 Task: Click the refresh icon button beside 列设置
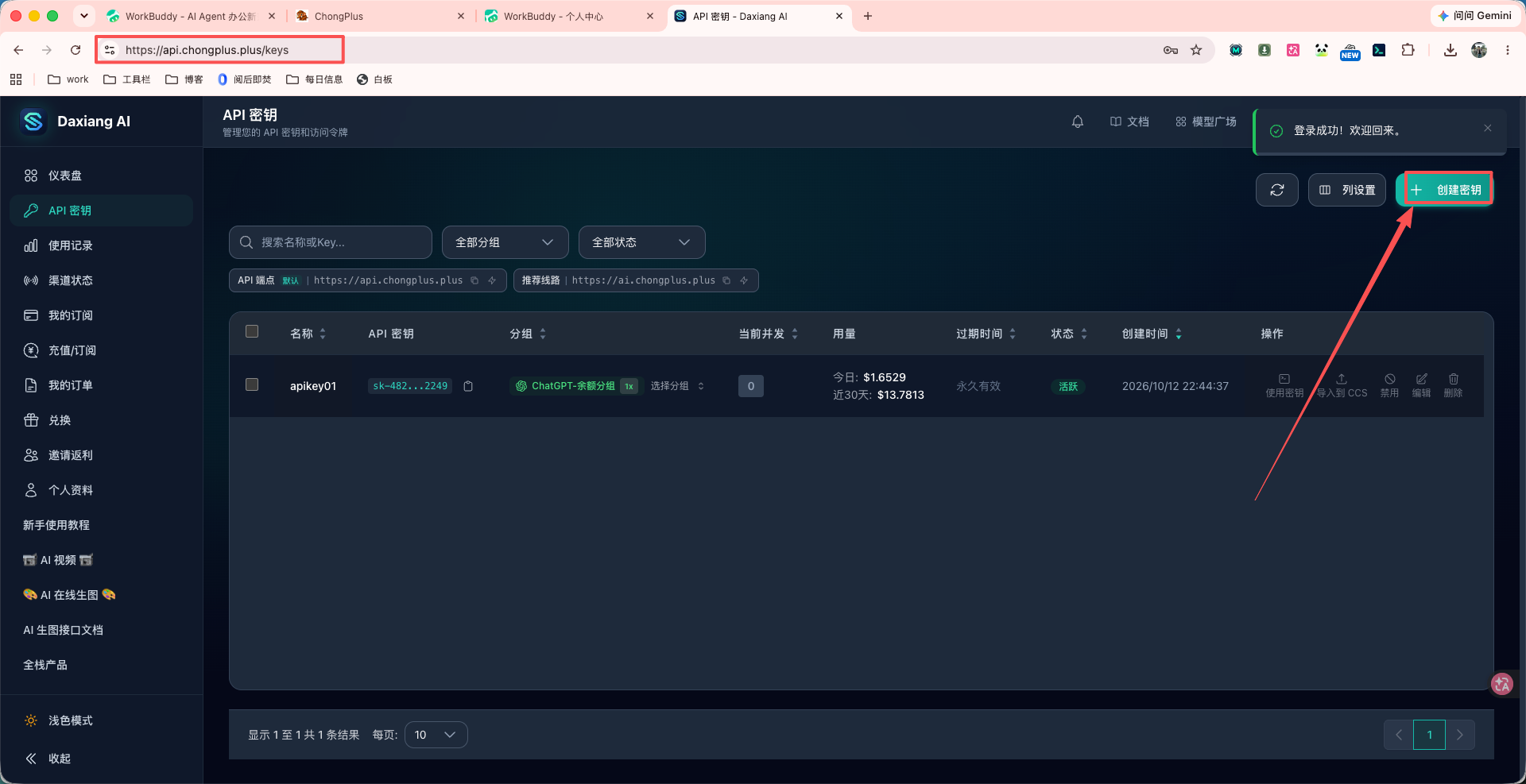pos(1276,190)
